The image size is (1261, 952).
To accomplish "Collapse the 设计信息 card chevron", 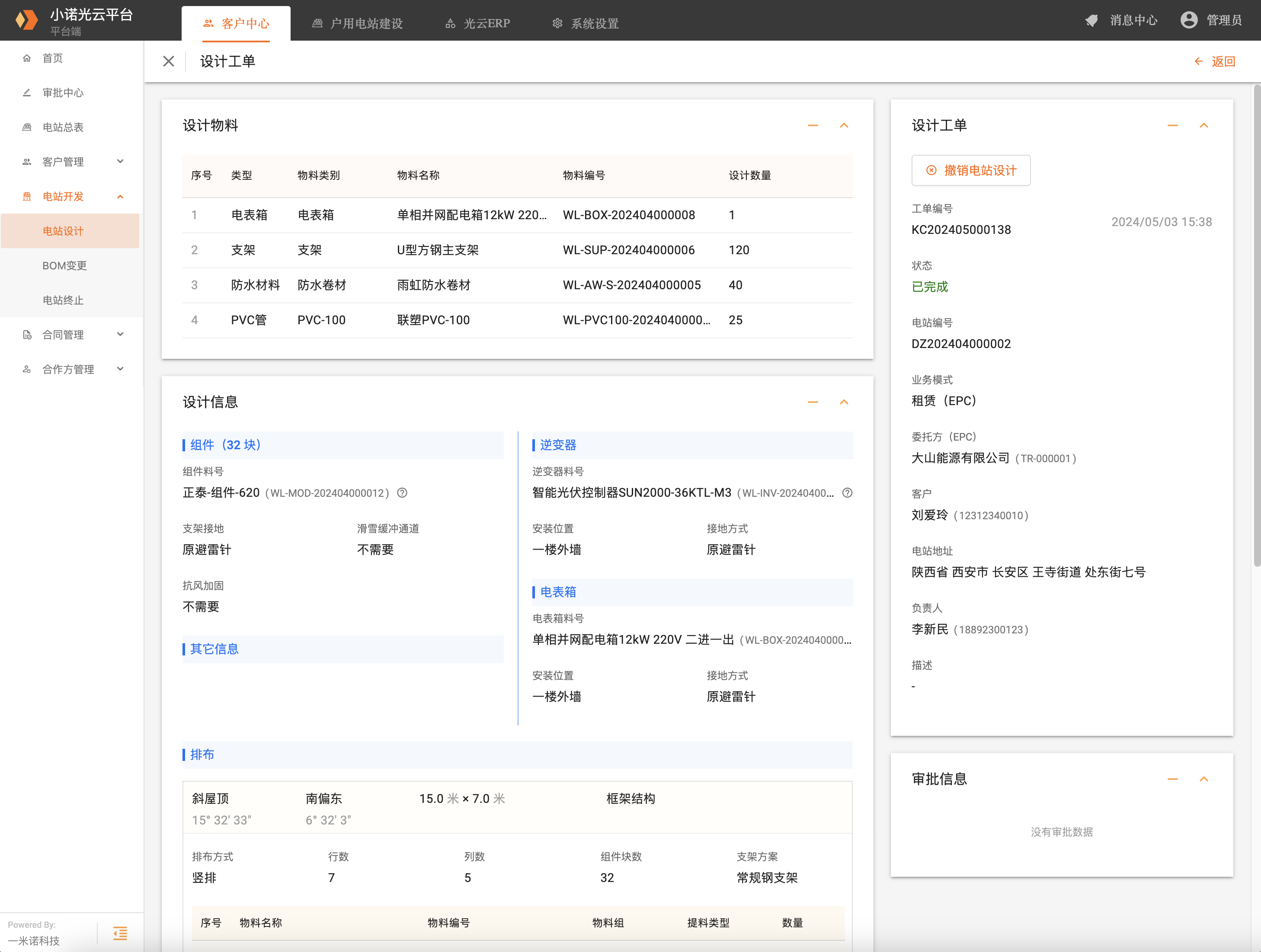I will pos(844,402).
